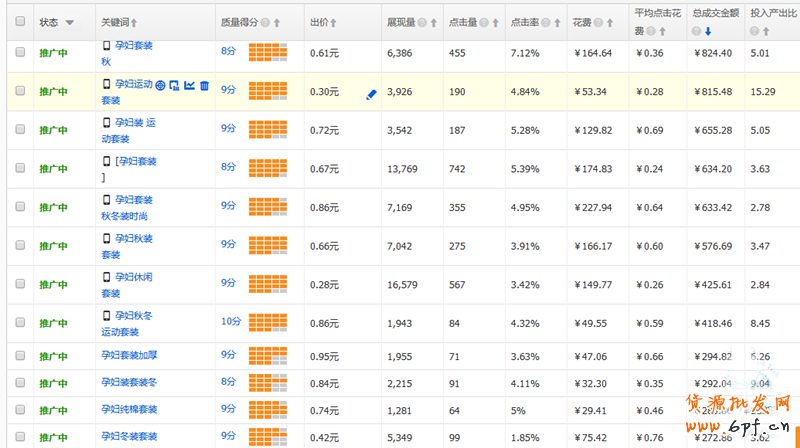Click mobile phone icon beside 孕妇秋装套装
The image size is (800, 448).
pyautogui.click(x=107, y=239)
